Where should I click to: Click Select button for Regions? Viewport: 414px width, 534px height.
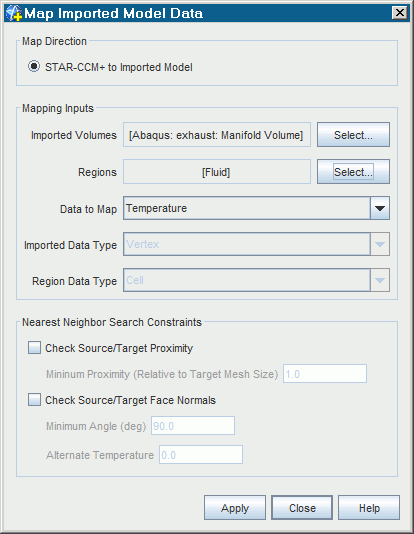(353, 172)
